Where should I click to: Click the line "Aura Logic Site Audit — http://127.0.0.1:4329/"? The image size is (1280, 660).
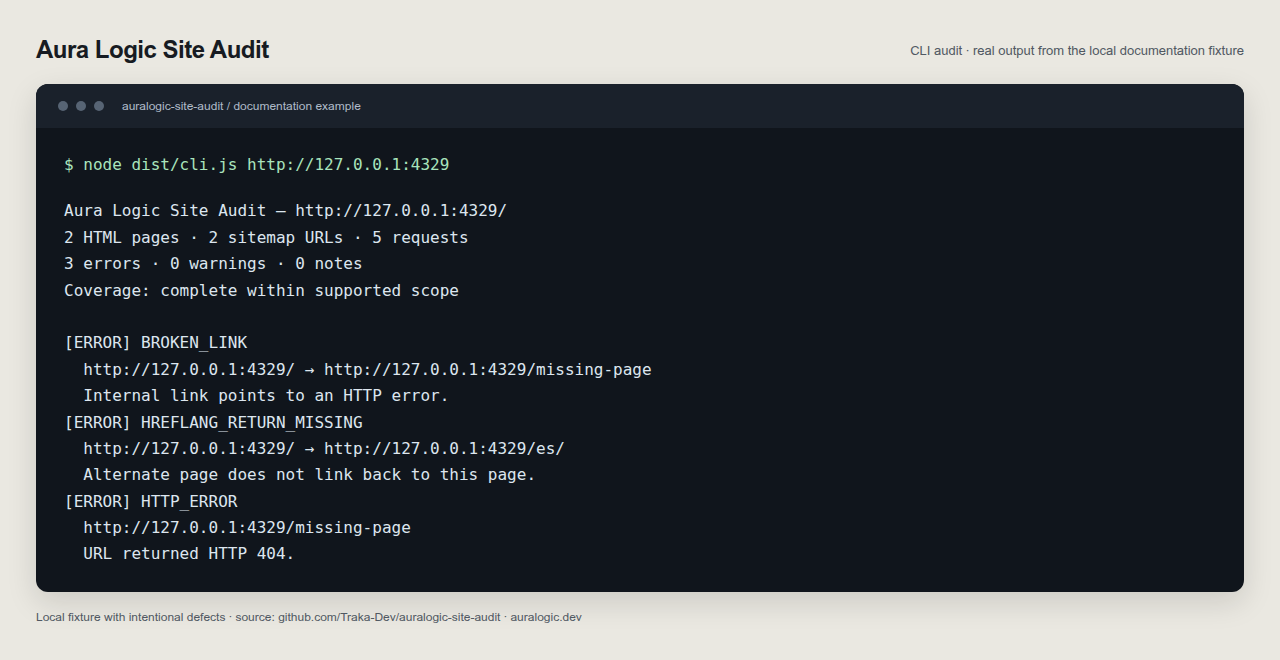click(x=286, y=211)
